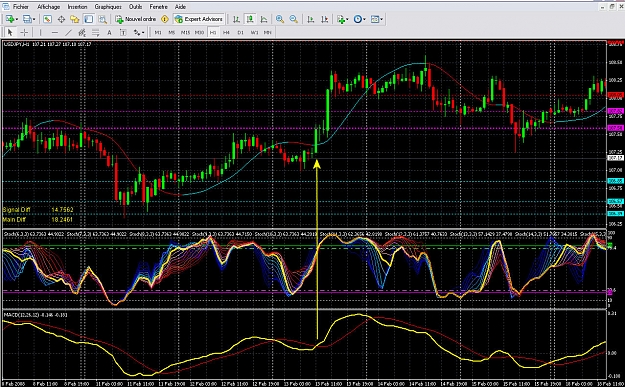Select the crosshair cursor tool

[24, 32]
